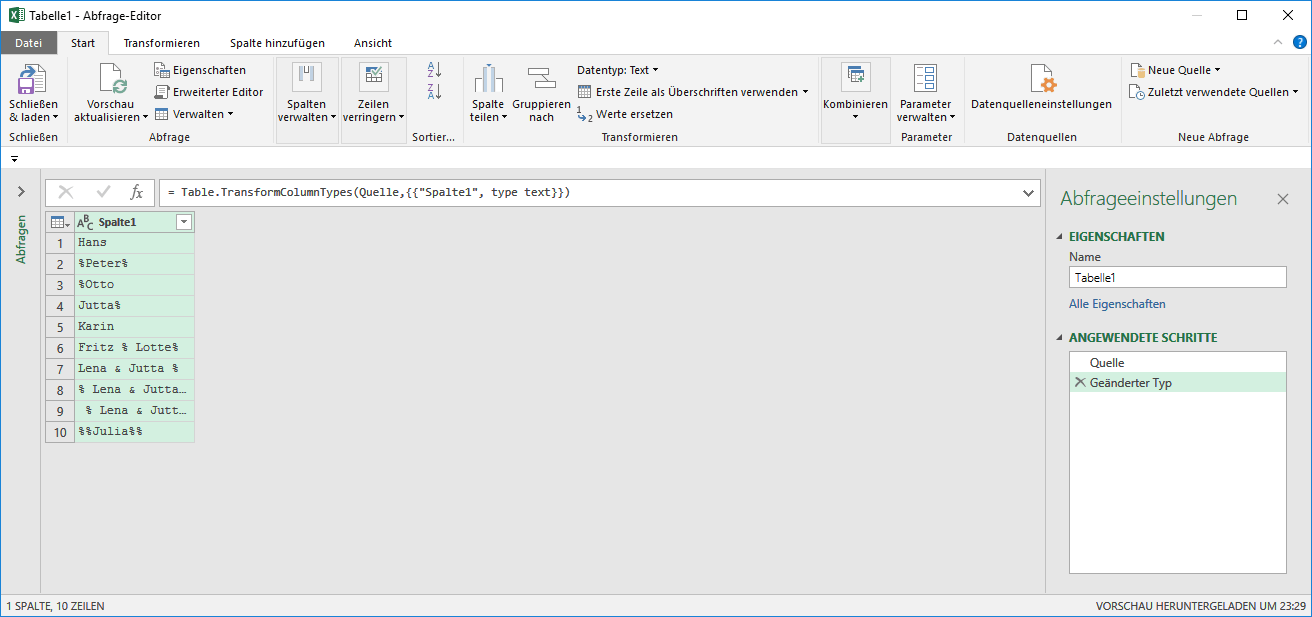Collapse the ANGEWENDETE SCHRITTE section
The width and height of the screenshot is (1312, 617).
tap(1061, 338)
